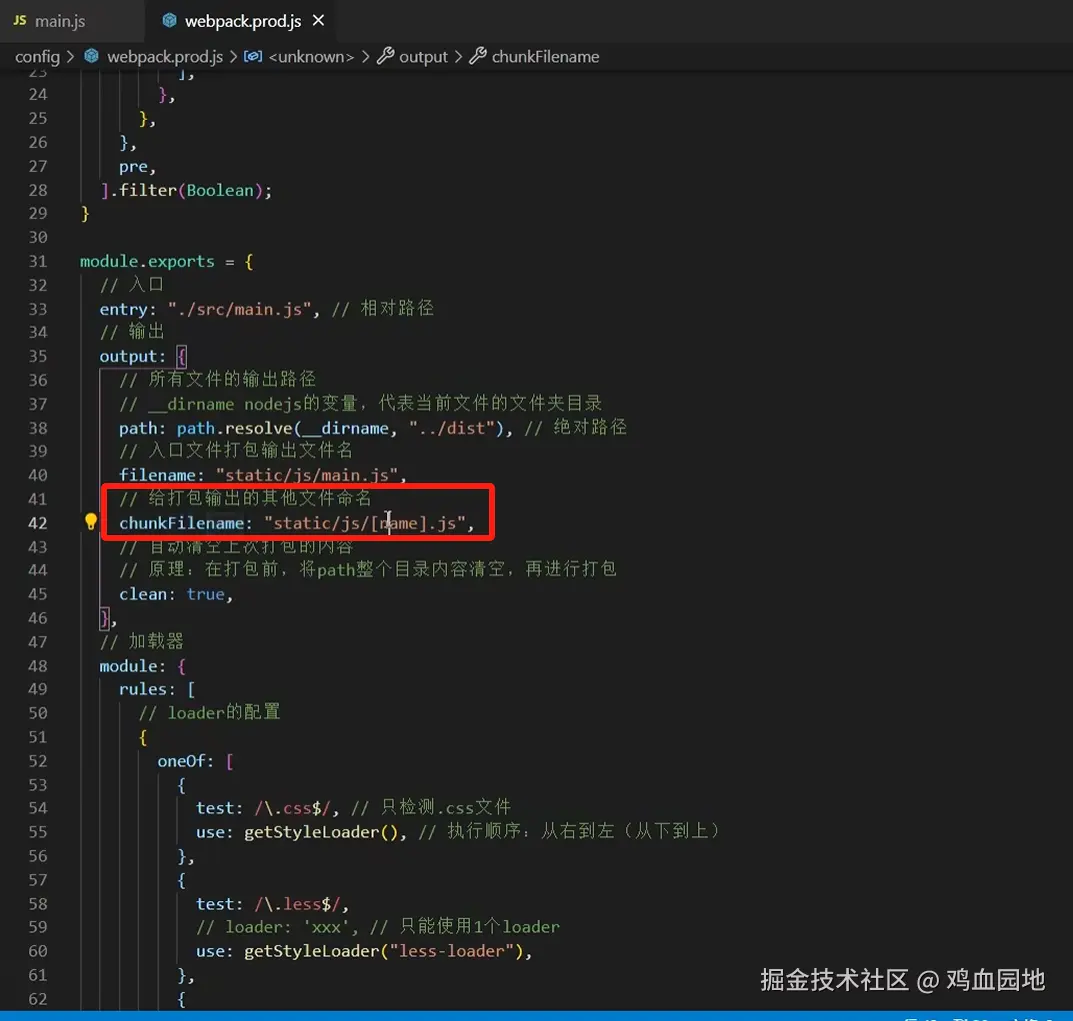Click the // 入口 comment on line 32

pos(132,285)
